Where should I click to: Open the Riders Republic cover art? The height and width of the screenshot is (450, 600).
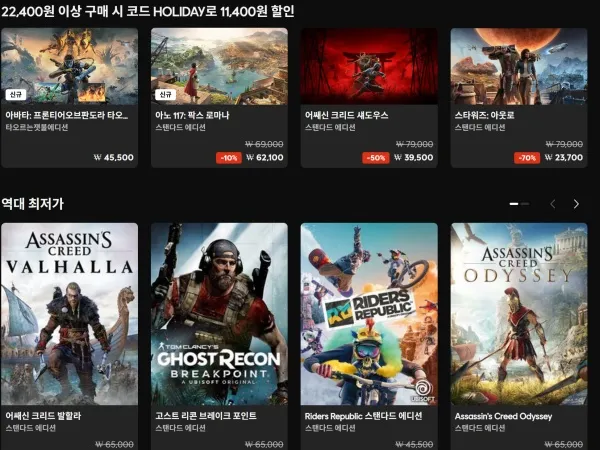click(369, 314)
